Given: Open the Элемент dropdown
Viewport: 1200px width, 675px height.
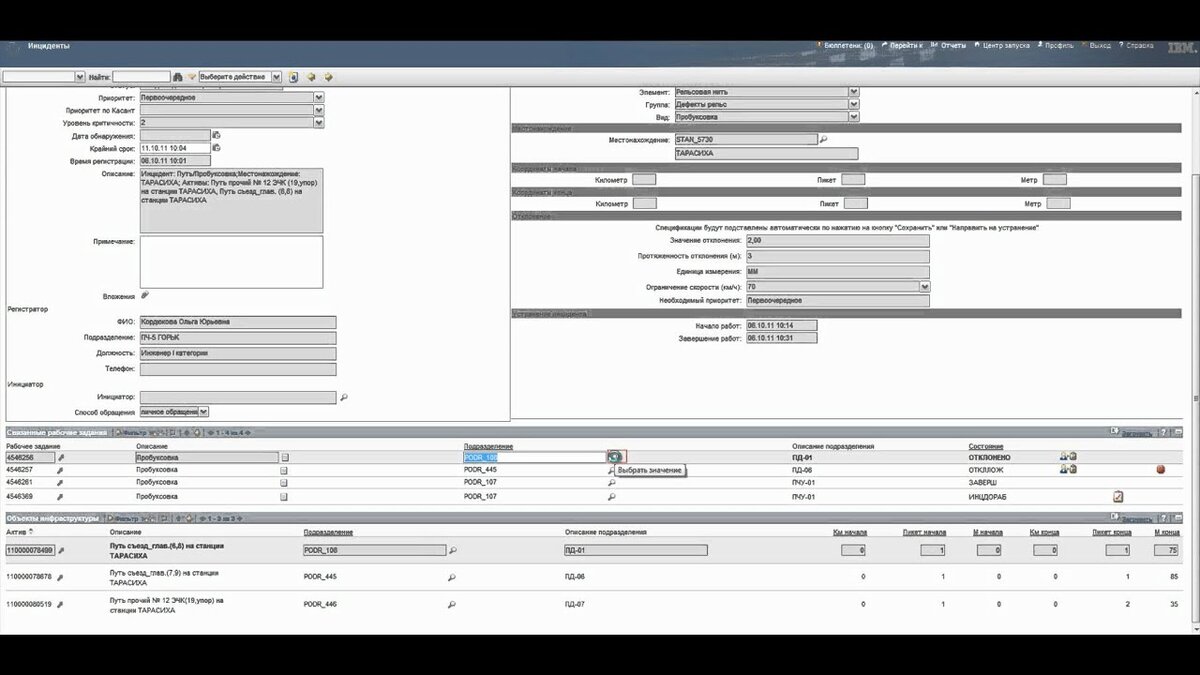Looking at the screenshot, I should [854, 92].
